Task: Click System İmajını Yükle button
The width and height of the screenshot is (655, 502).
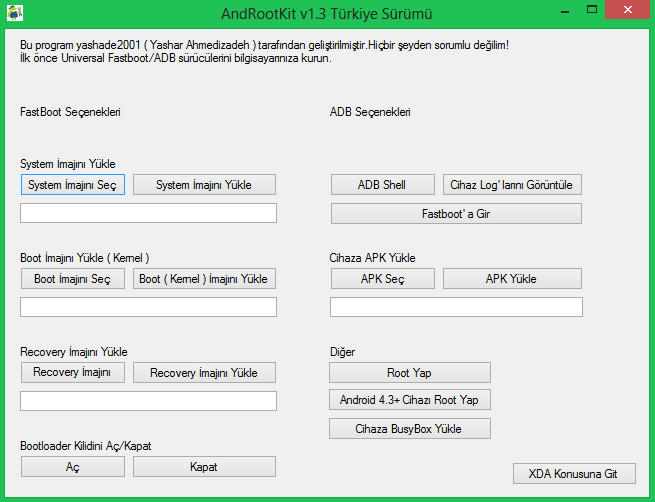Action: coord(204,185)
